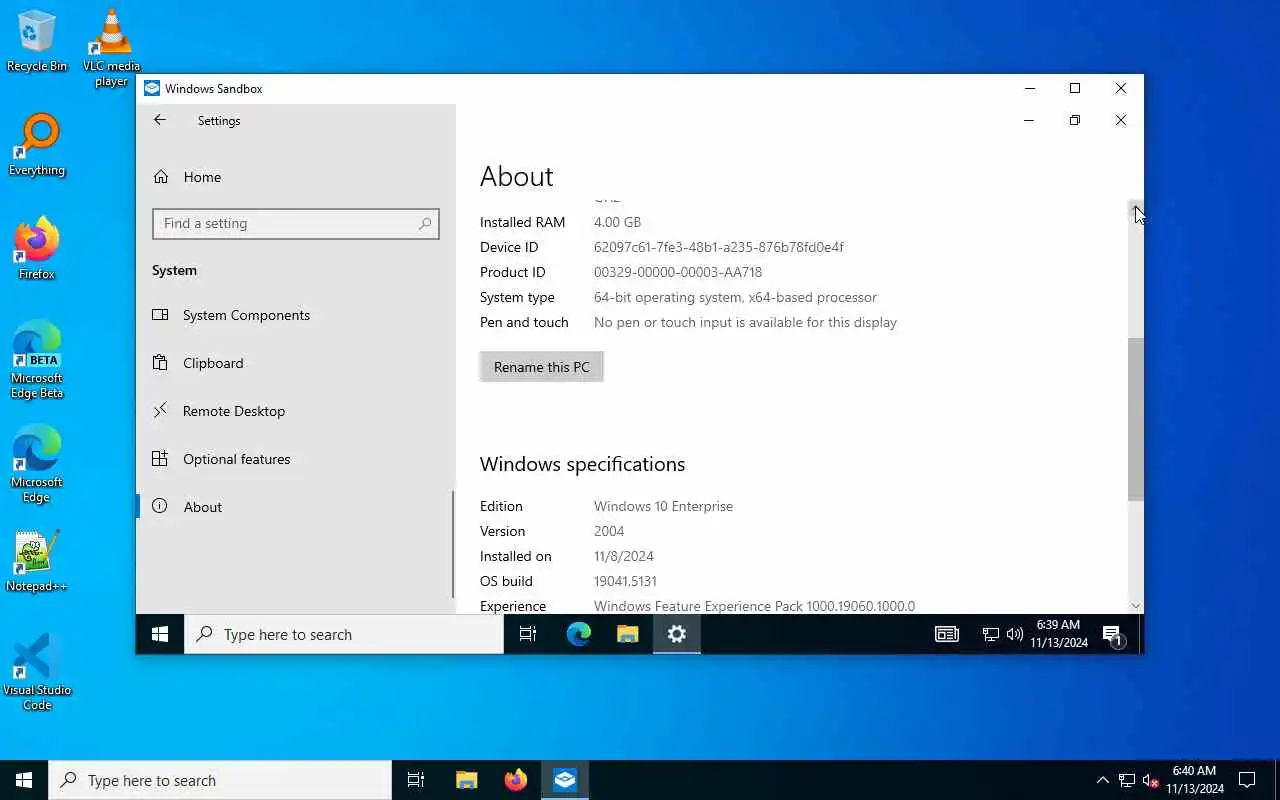Viewport: 1280px width, 800px height.
Task: Click Windows 10 Enterprise edition text
Action: click(663, 506)
